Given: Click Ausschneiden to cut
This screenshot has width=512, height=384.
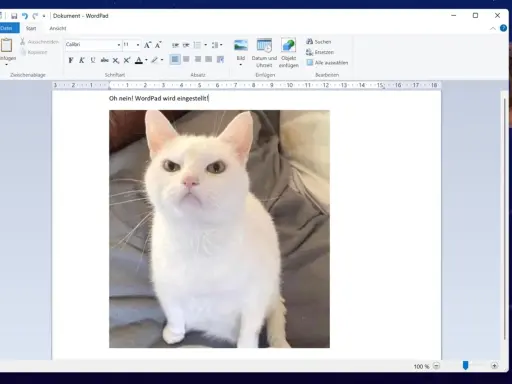Looking at the screenshot, I should click(x=39, y=42).
